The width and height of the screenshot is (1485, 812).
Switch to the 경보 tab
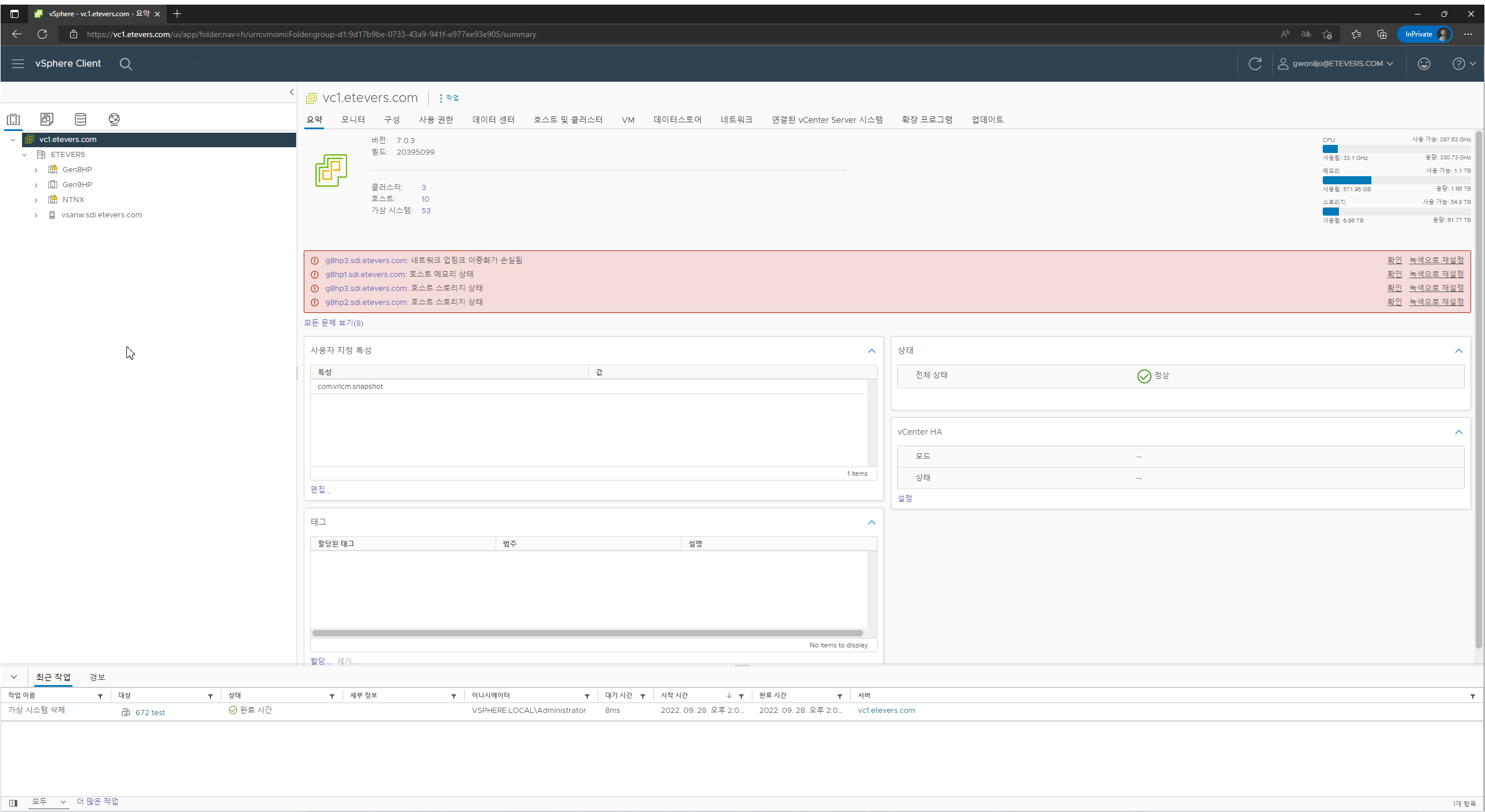pyautogui.click(x=97, y=678)
